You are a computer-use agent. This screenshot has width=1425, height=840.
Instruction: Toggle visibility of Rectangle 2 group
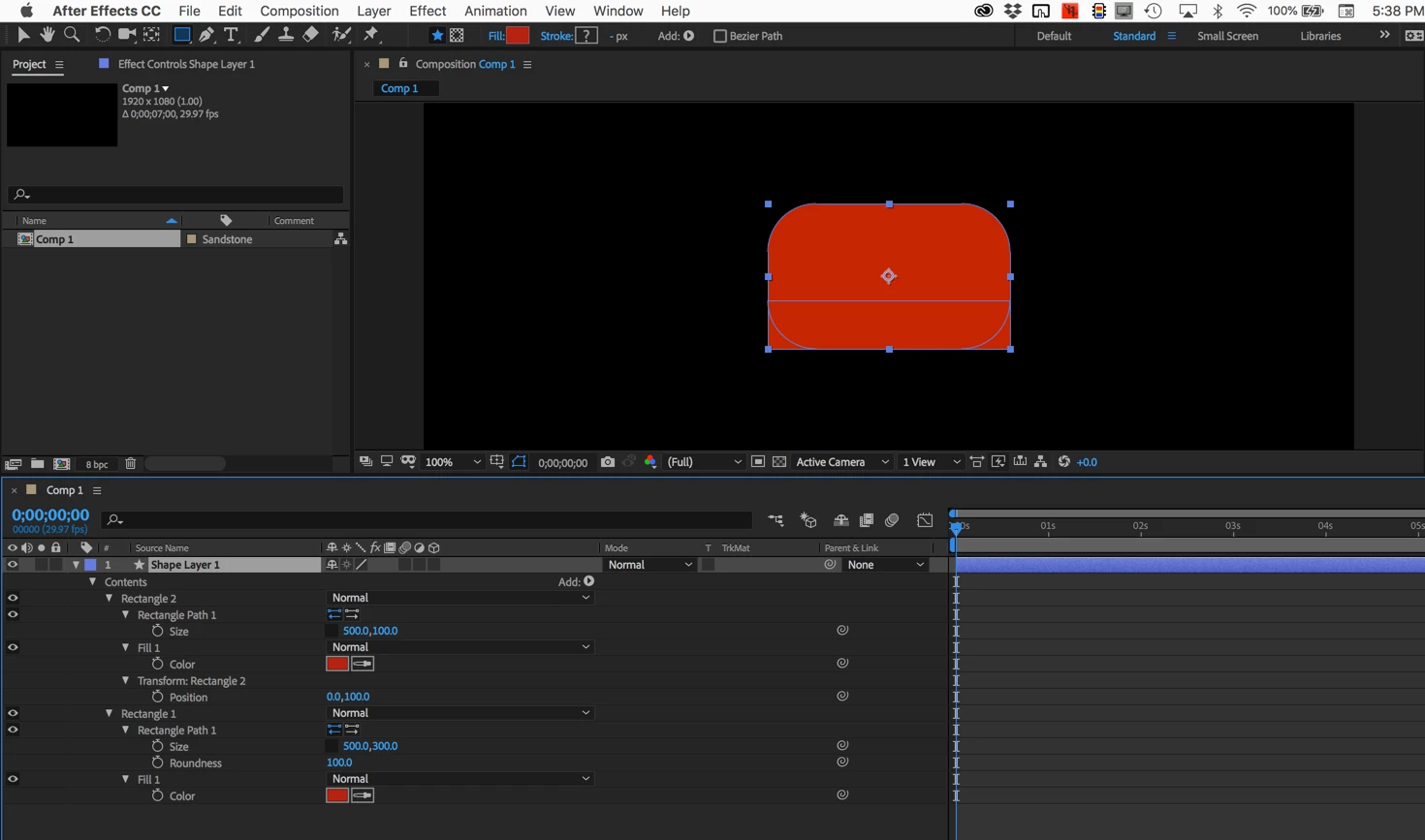click(x=13, y=599)
